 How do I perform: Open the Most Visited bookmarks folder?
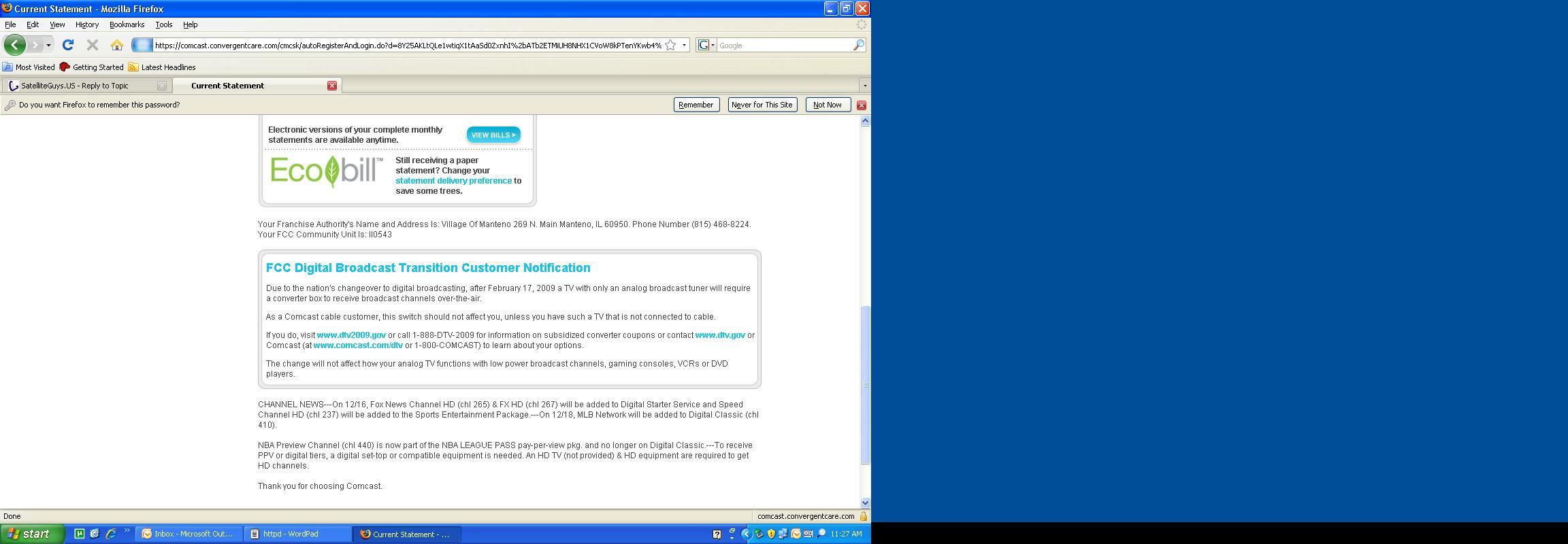tap(29, 67)
